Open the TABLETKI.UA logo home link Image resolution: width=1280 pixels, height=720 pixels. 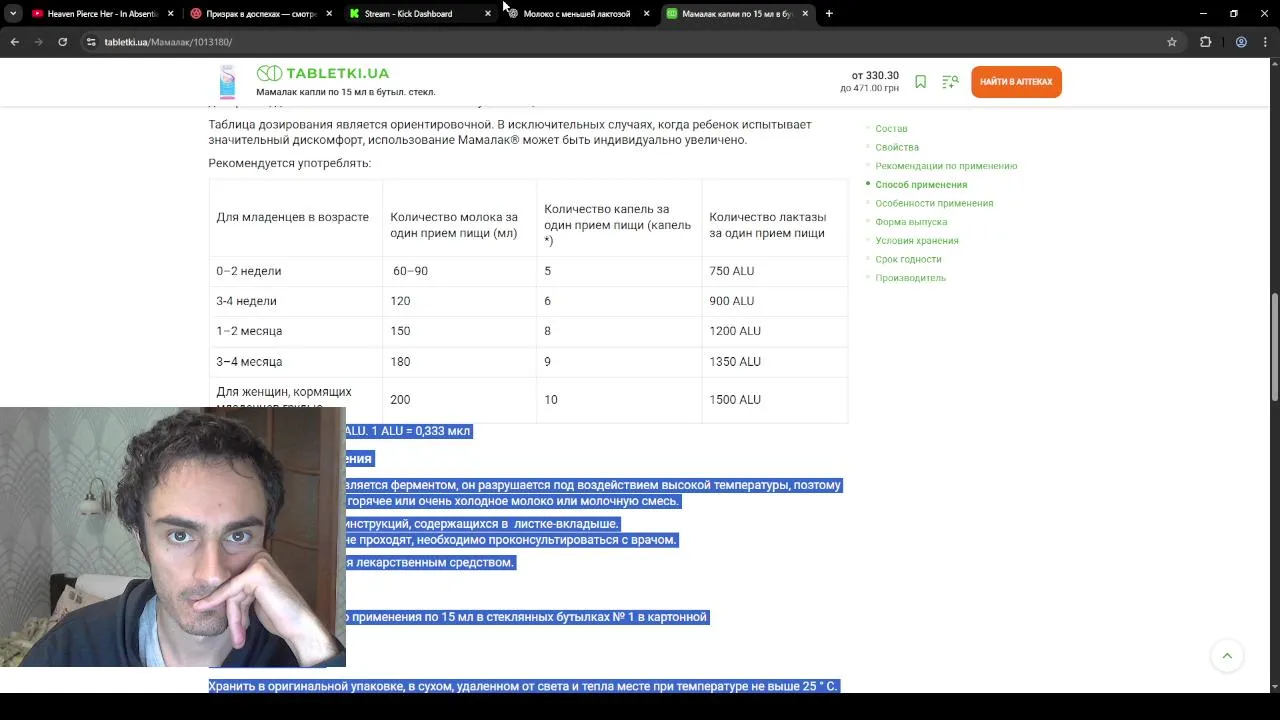point(323,73)
